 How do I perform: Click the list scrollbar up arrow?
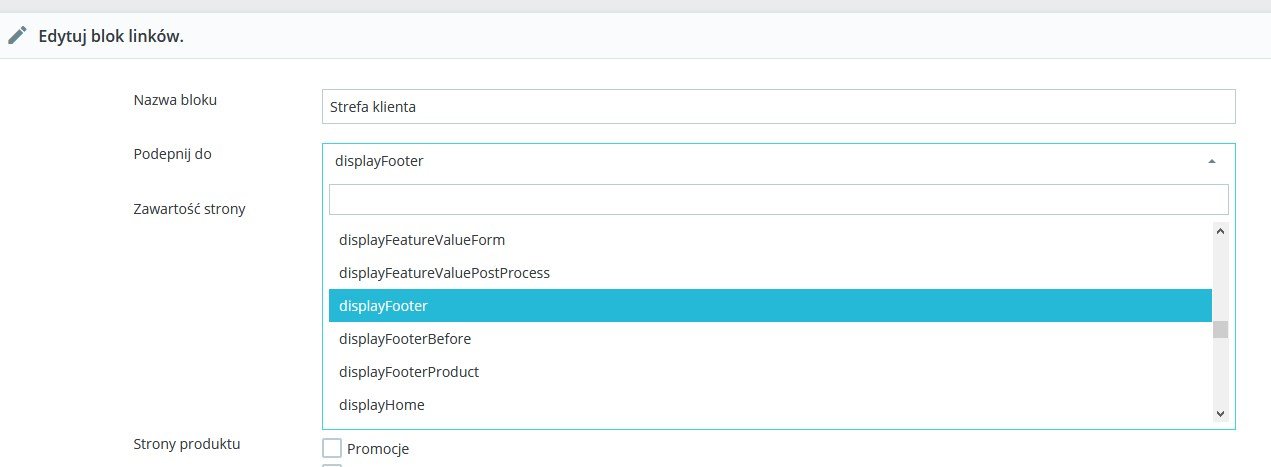coord(1220,231)
